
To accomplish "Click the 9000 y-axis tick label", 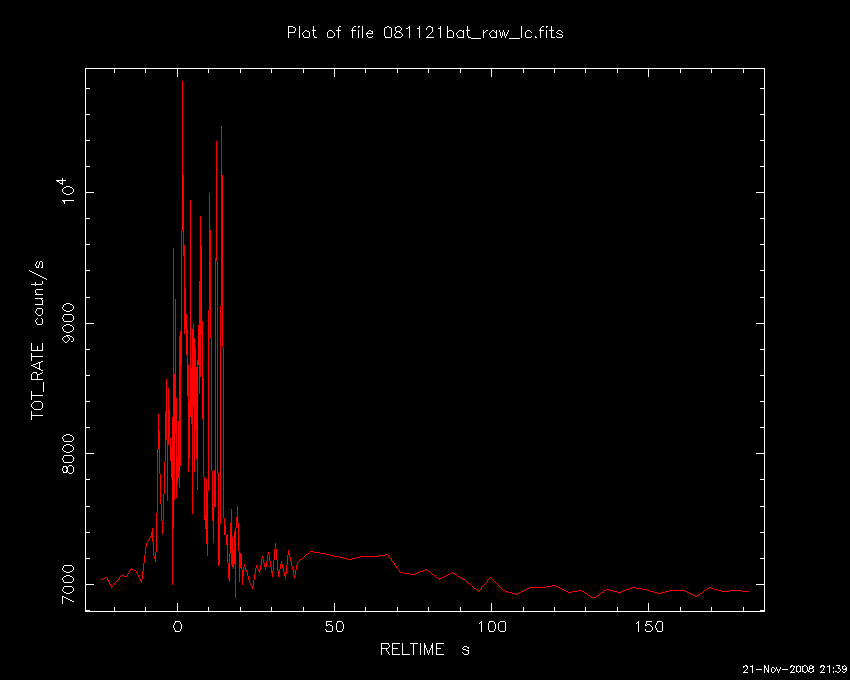I will click(x=69, y=323).
